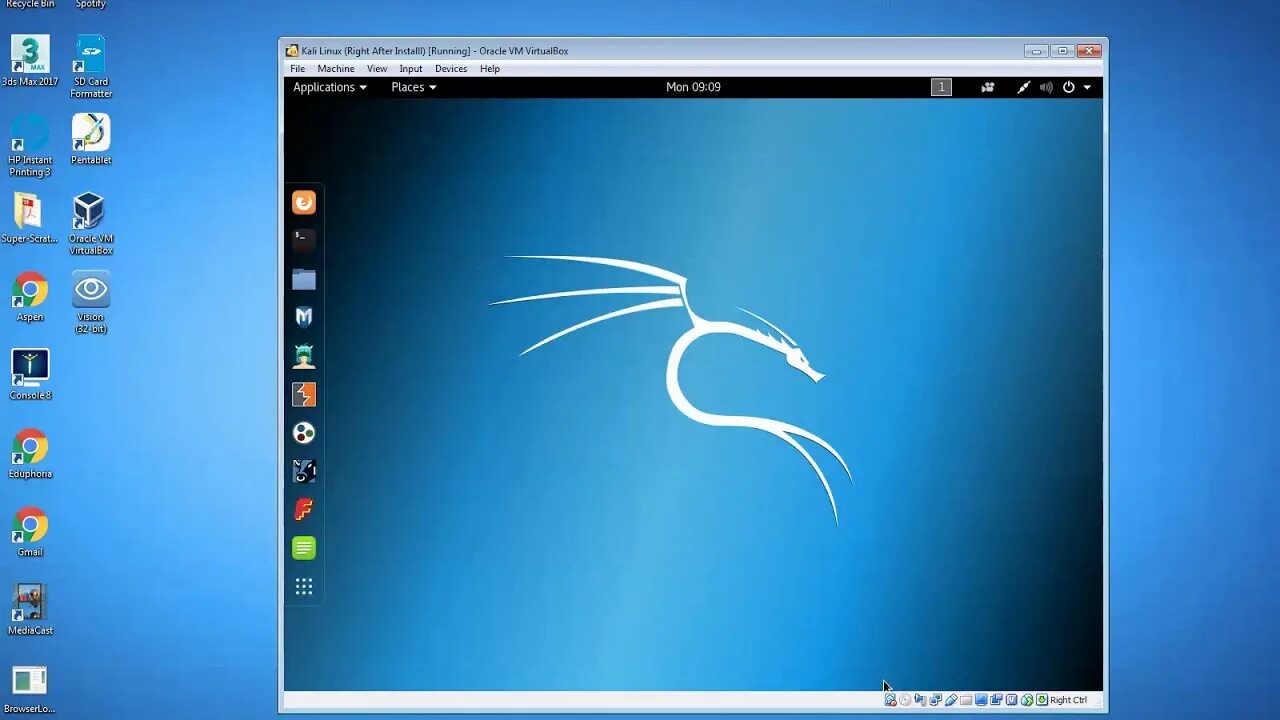Launch Metasploit Framework from the dock
Image resolution: width=1280 pixels, height=720 pixels.
click(x=304, y=317)
